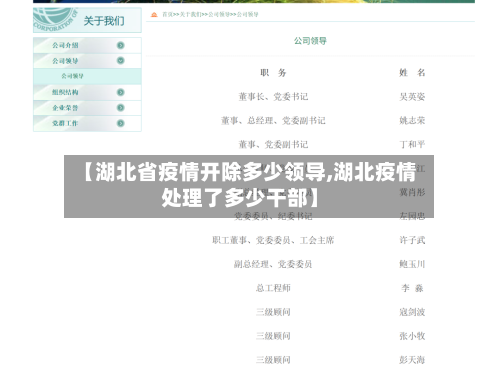Select the name 姚志荣 in the table

[x=412, y=121]
